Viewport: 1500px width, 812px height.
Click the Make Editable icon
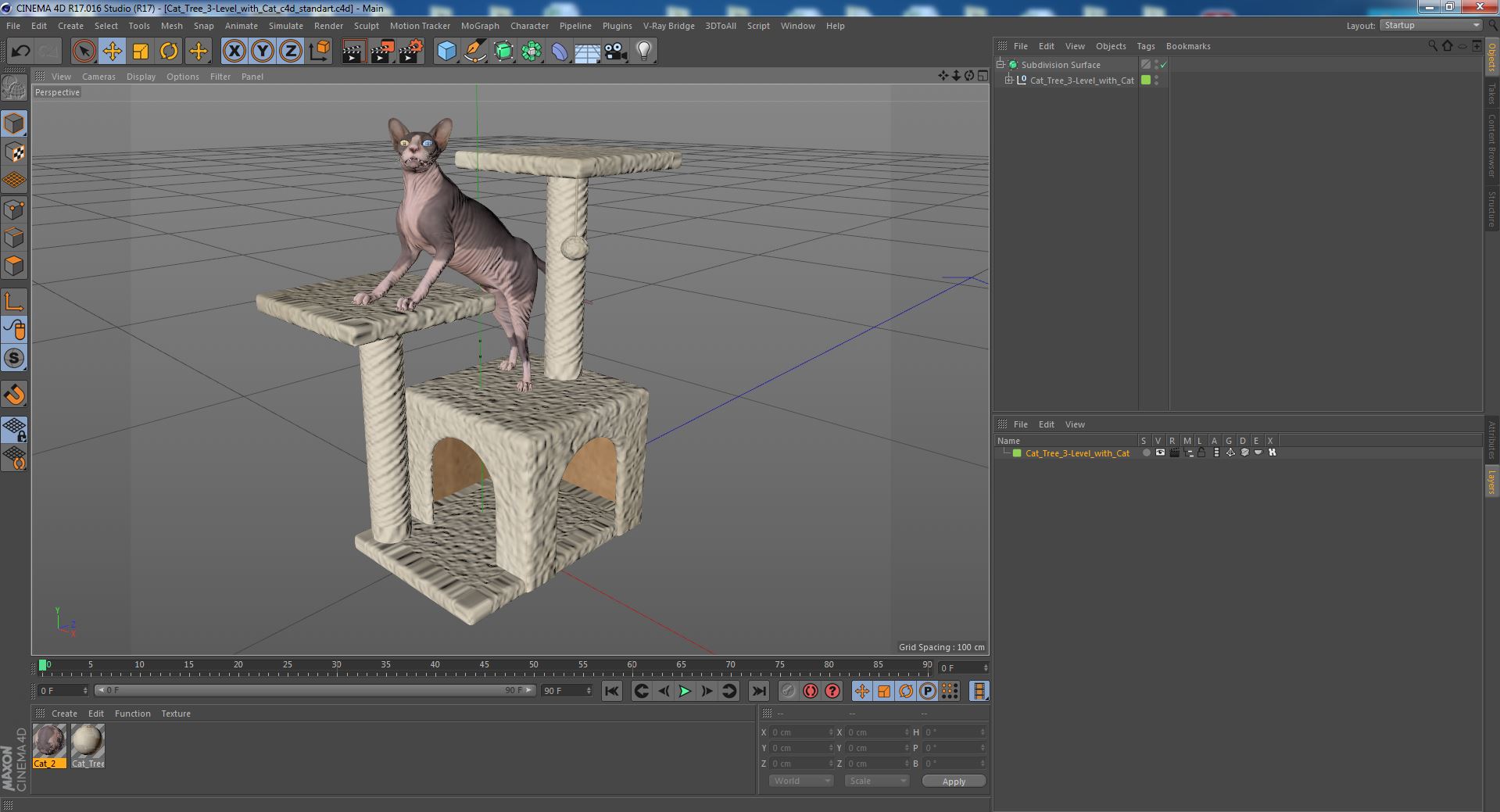coord(14,88)
